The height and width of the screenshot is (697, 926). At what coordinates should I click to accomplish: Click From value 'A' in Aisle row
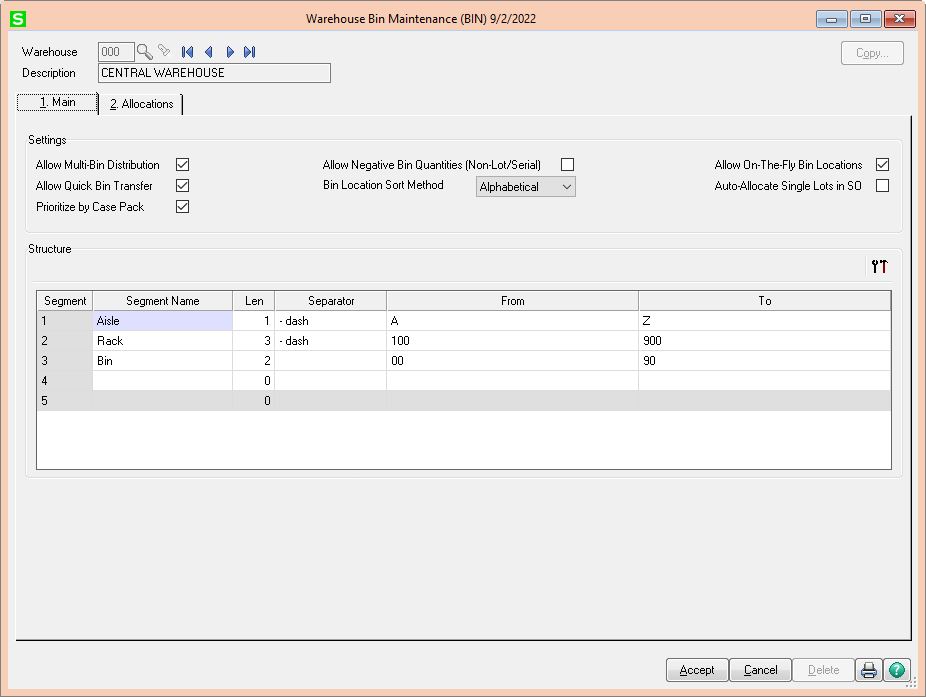[x=513, y=321]
